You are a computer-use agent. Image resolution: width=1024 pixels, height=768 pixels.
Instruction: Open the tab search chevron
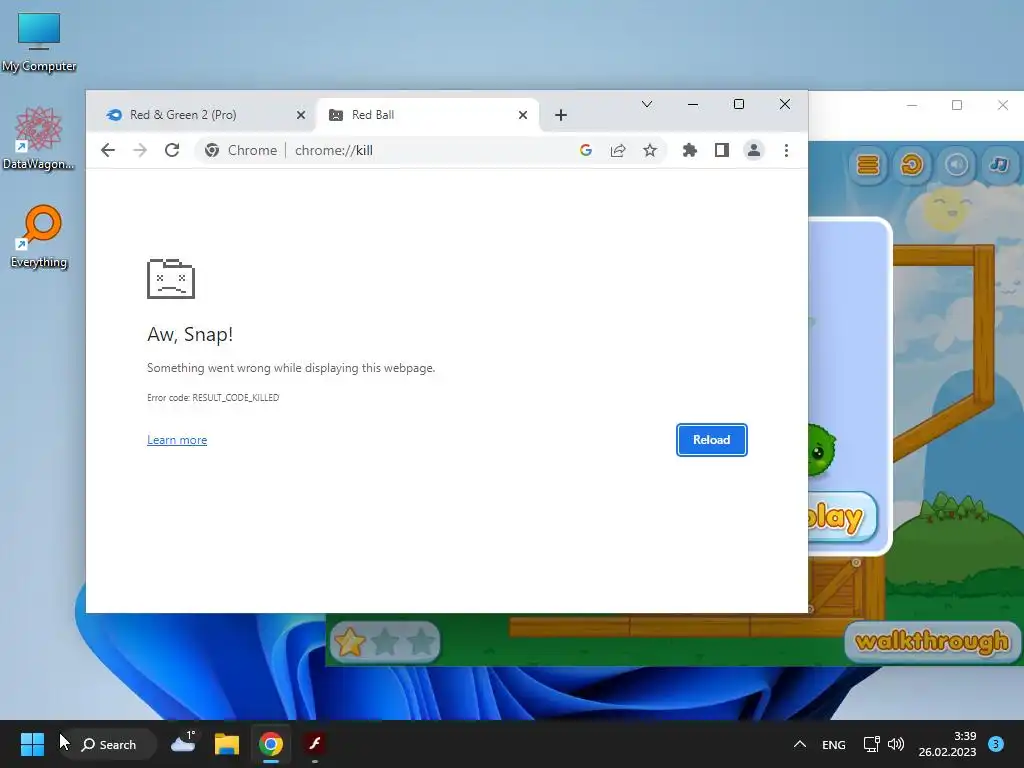647,104
